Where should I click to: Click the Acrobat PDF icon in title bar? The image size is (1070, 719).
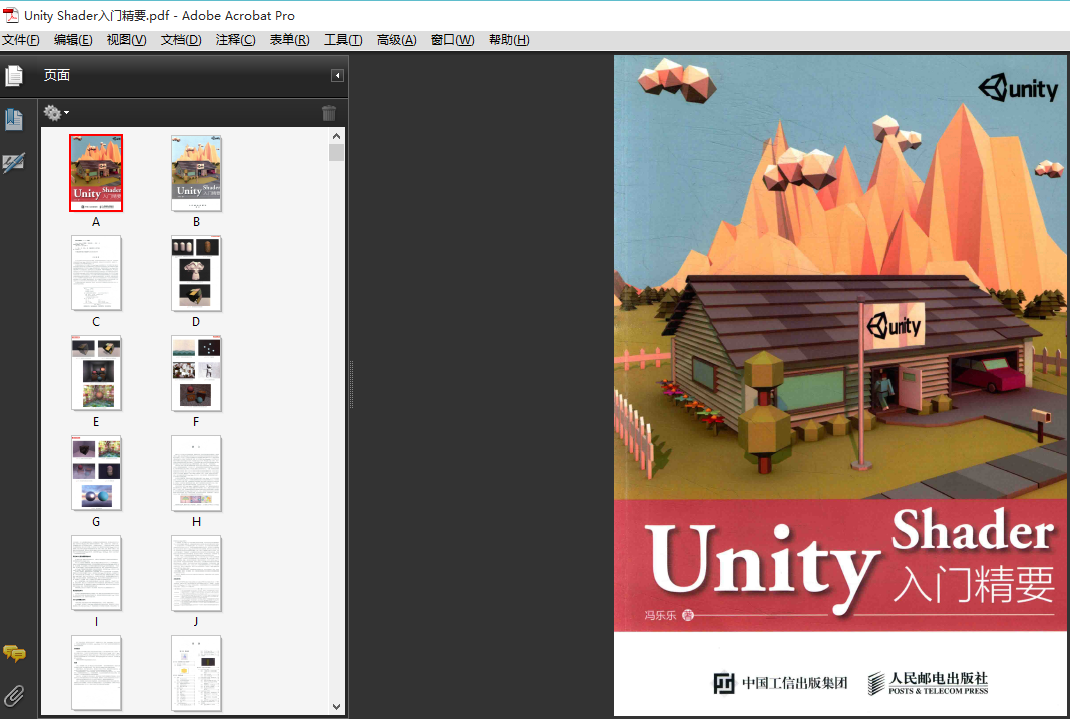click(x=11, y=15)
